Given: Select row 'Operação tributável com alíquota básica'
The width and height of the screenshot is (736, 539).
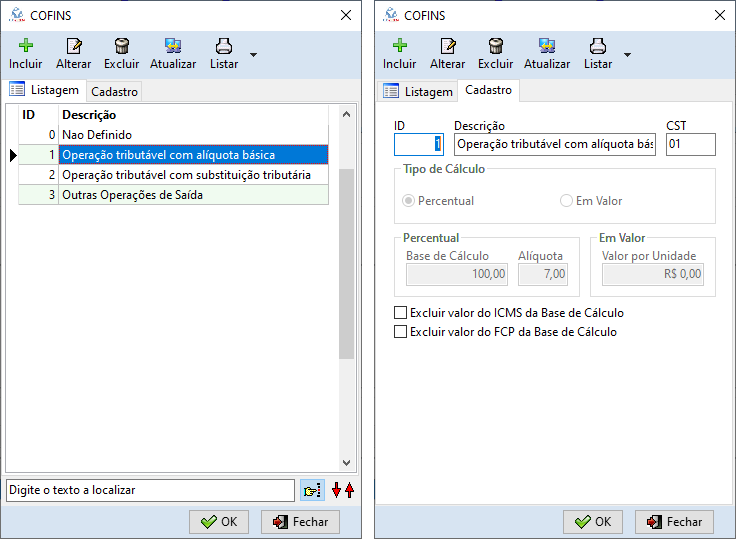Looking at the screenshot, I should pyautogui.click(x=174, y=155).
